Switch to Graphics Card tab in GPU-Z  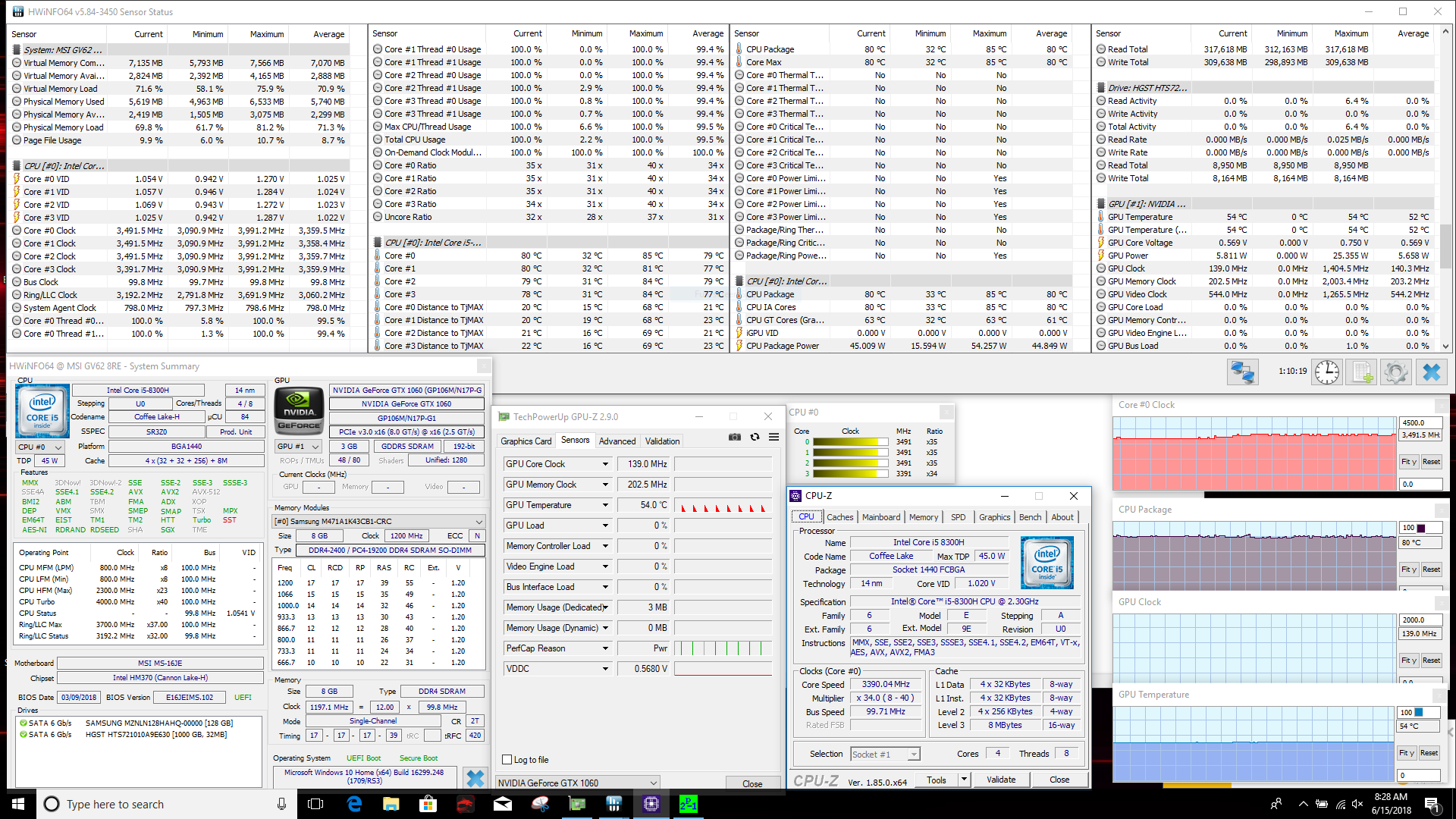click(x=526, y=441)
